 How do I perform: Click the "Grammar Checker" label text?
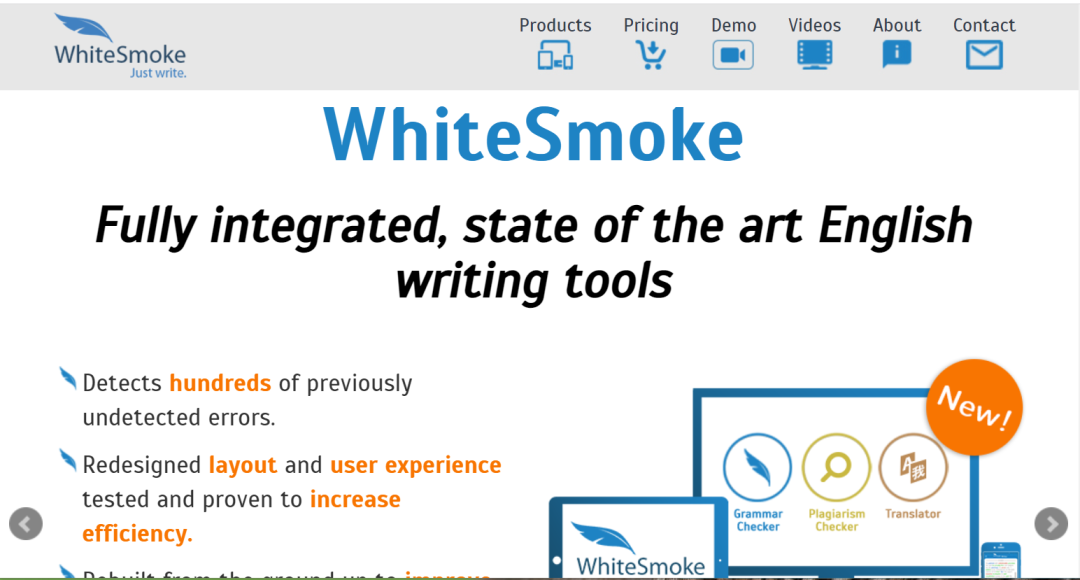click(758, 520)
